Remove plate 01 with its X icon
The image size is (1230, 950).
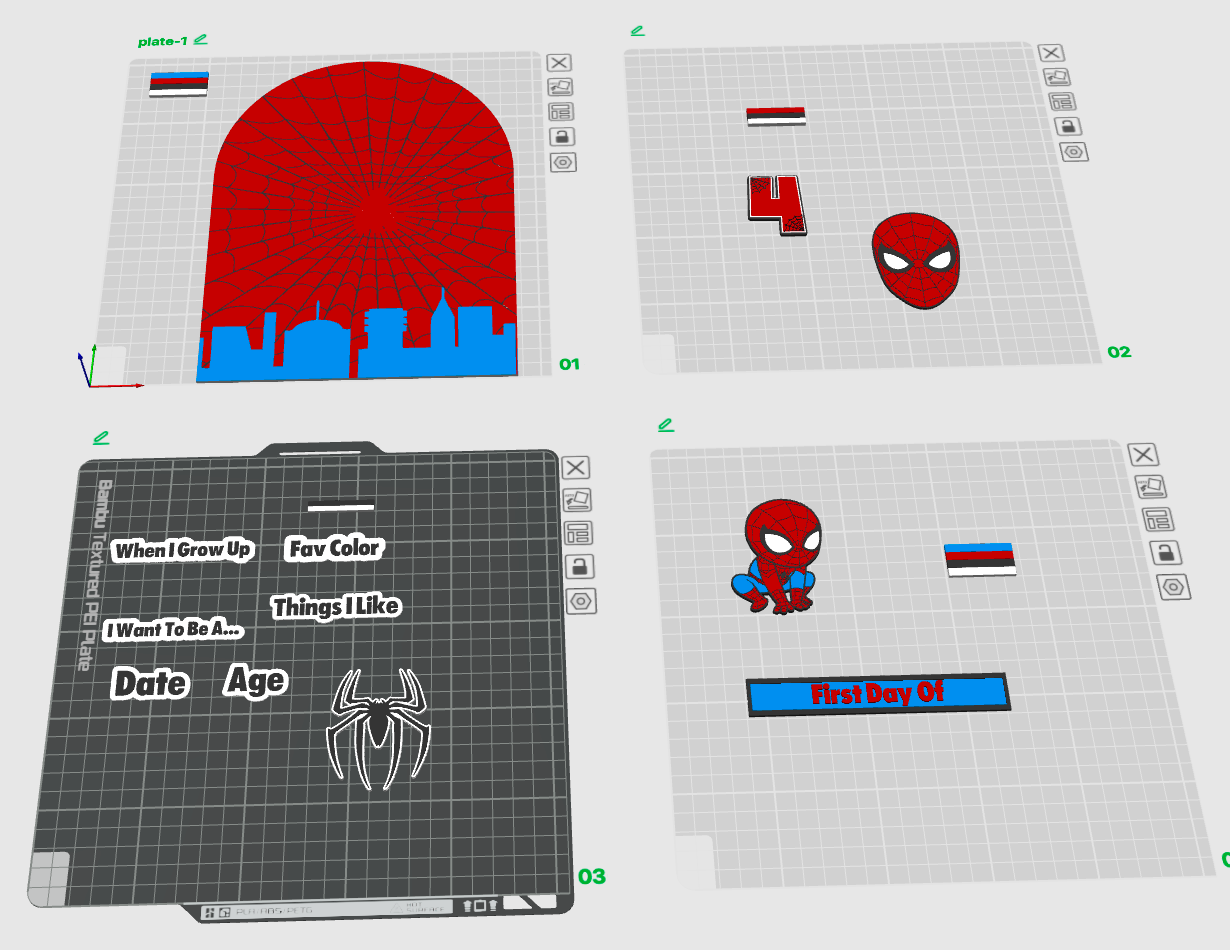pyautogui.click(x=559, y=63)
